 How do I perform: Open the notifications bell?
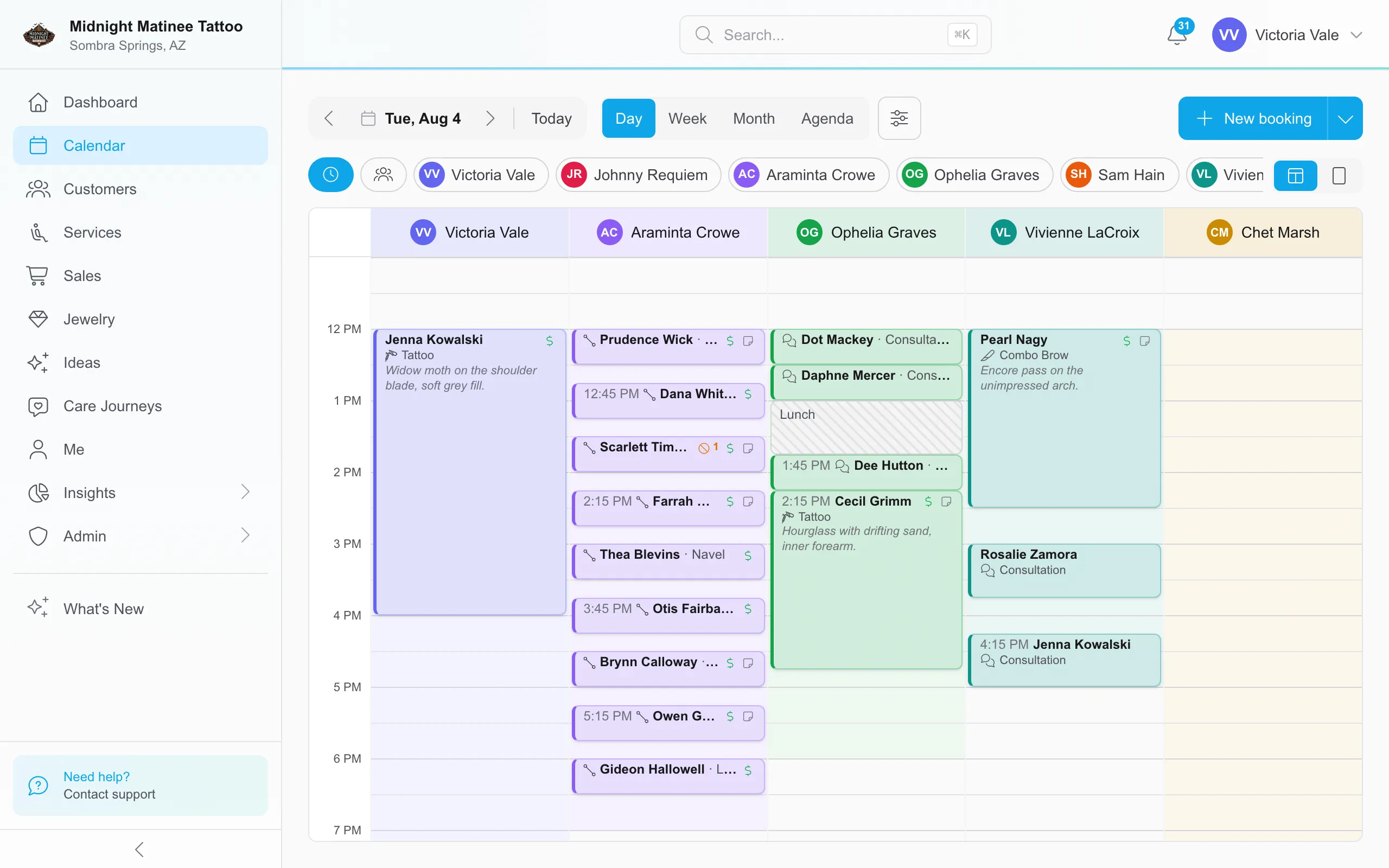point(1177,35)
